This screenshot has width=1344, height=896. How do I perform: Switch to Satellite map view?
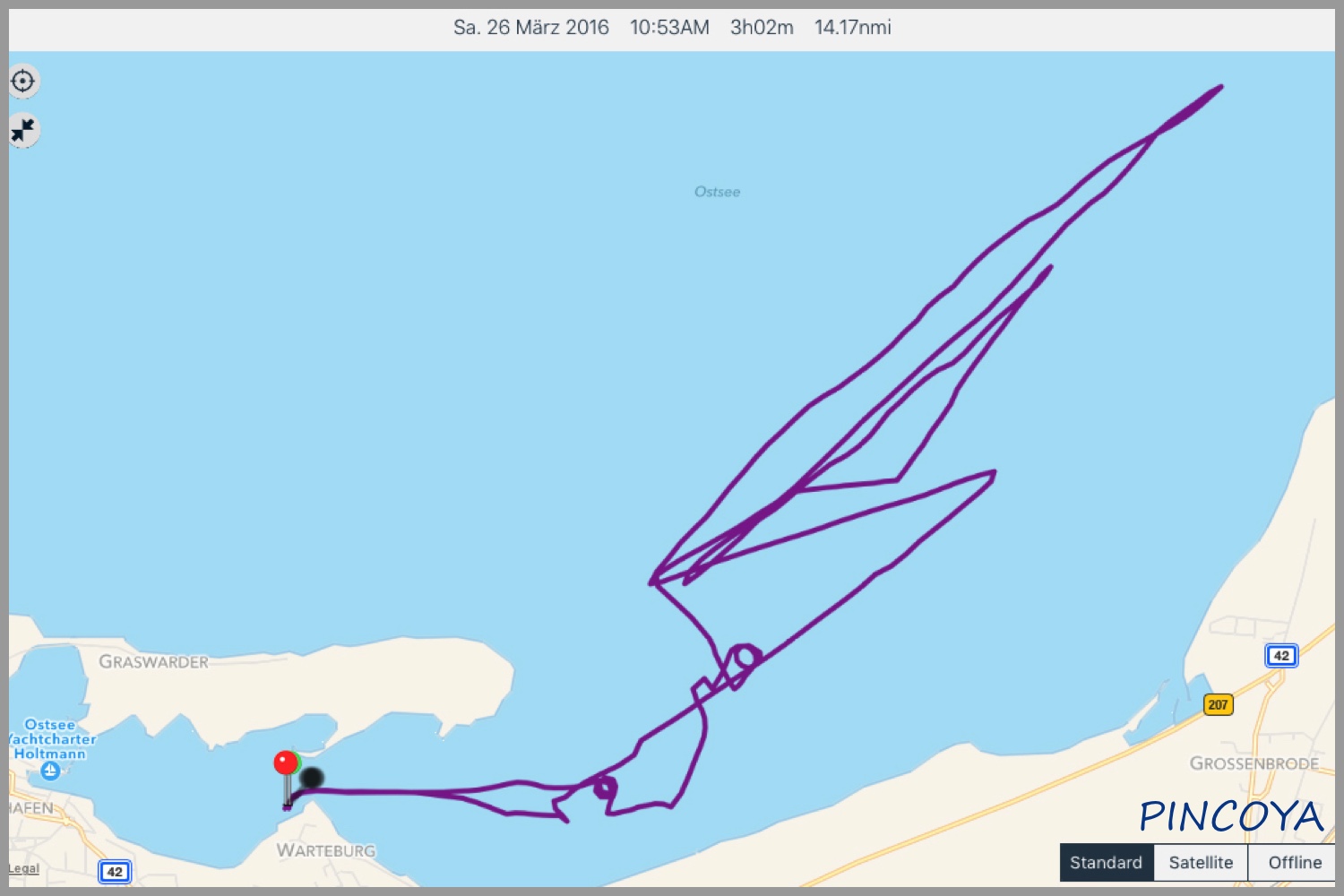point(1201,863)
